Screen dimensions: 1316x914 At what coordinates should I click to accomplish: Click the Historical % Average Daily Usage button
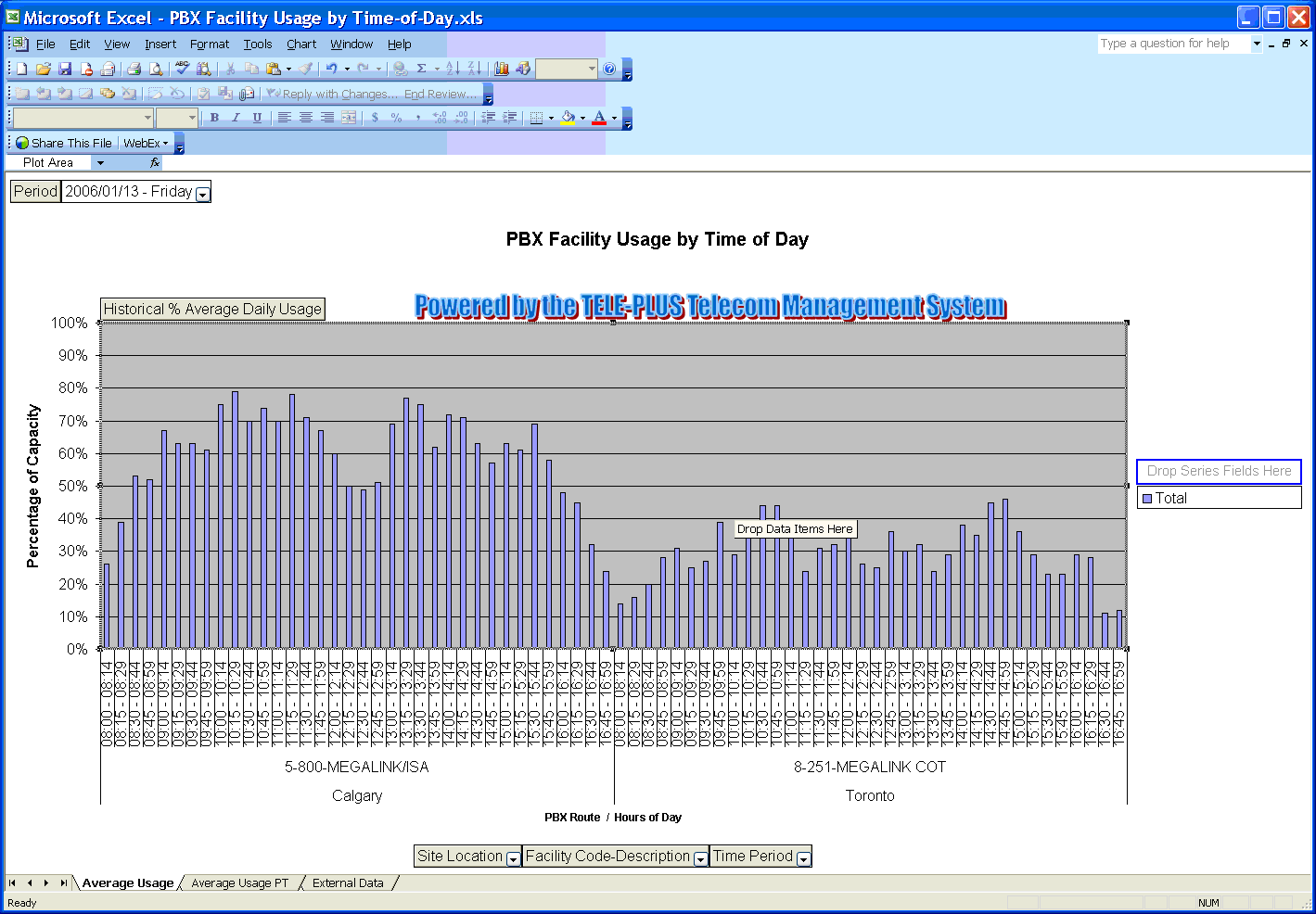click(x=212, y=309)
